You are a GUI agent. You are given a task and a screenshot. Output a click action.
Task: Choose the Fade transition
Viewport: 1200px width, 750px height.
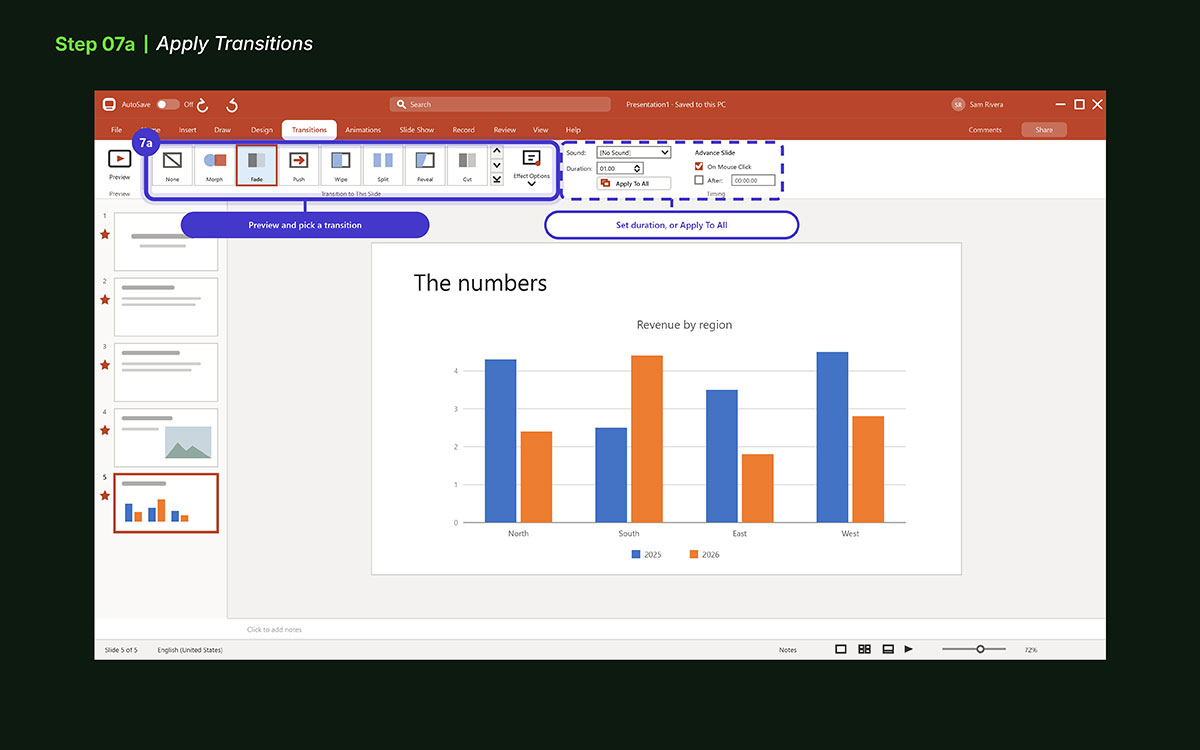[257, 165]
